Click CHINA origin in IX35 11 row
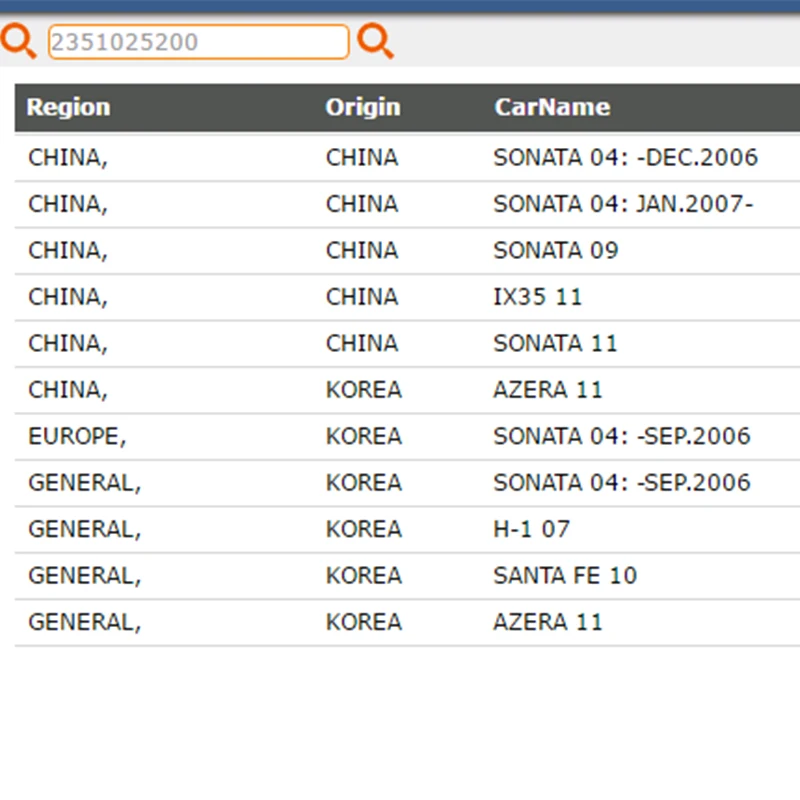 click(362, 297)
